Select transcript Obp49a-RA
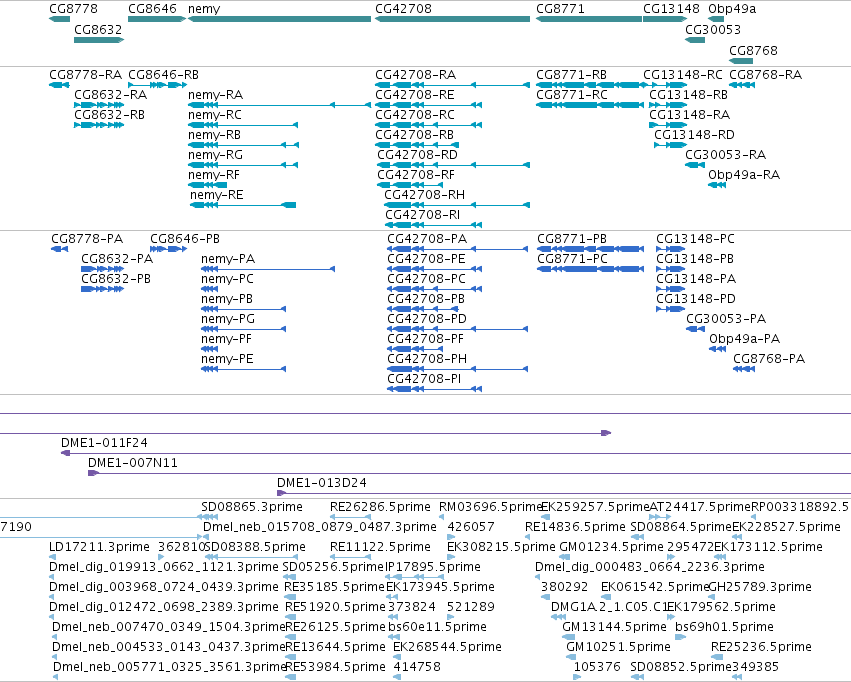851x682 pixels. click(717, 185)
